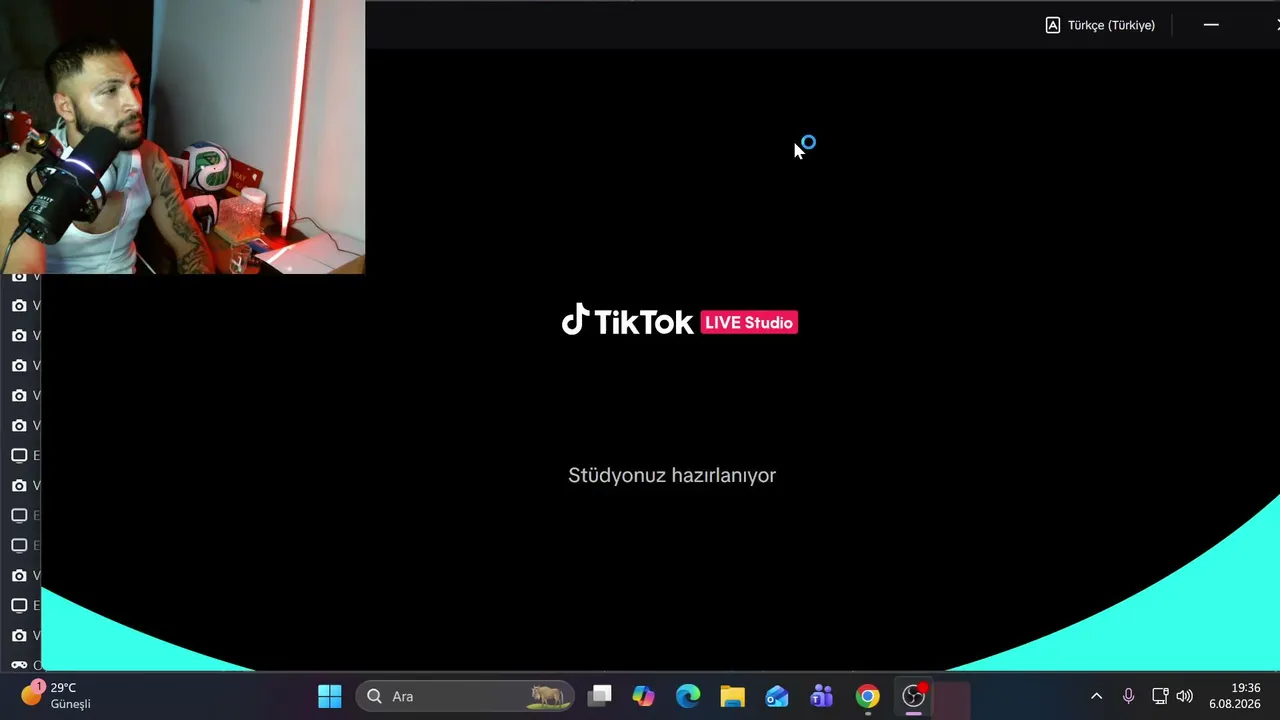Open Outlook from the taskbar
Screen dimensions: 1280x720
tap(777, 696)
